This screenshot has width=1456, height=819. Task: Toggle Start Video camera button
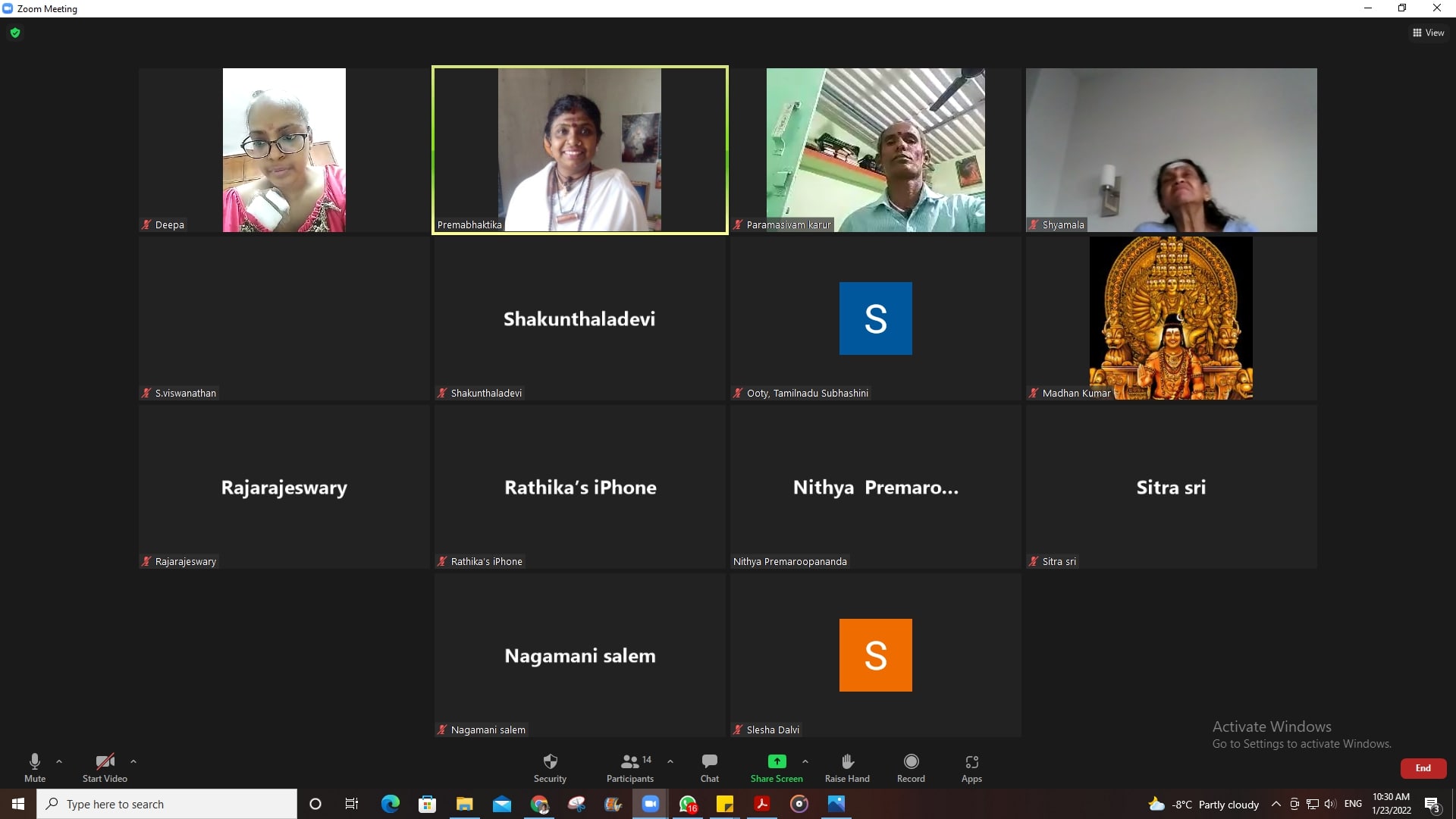pyautogui.click(x=105, y=761)
